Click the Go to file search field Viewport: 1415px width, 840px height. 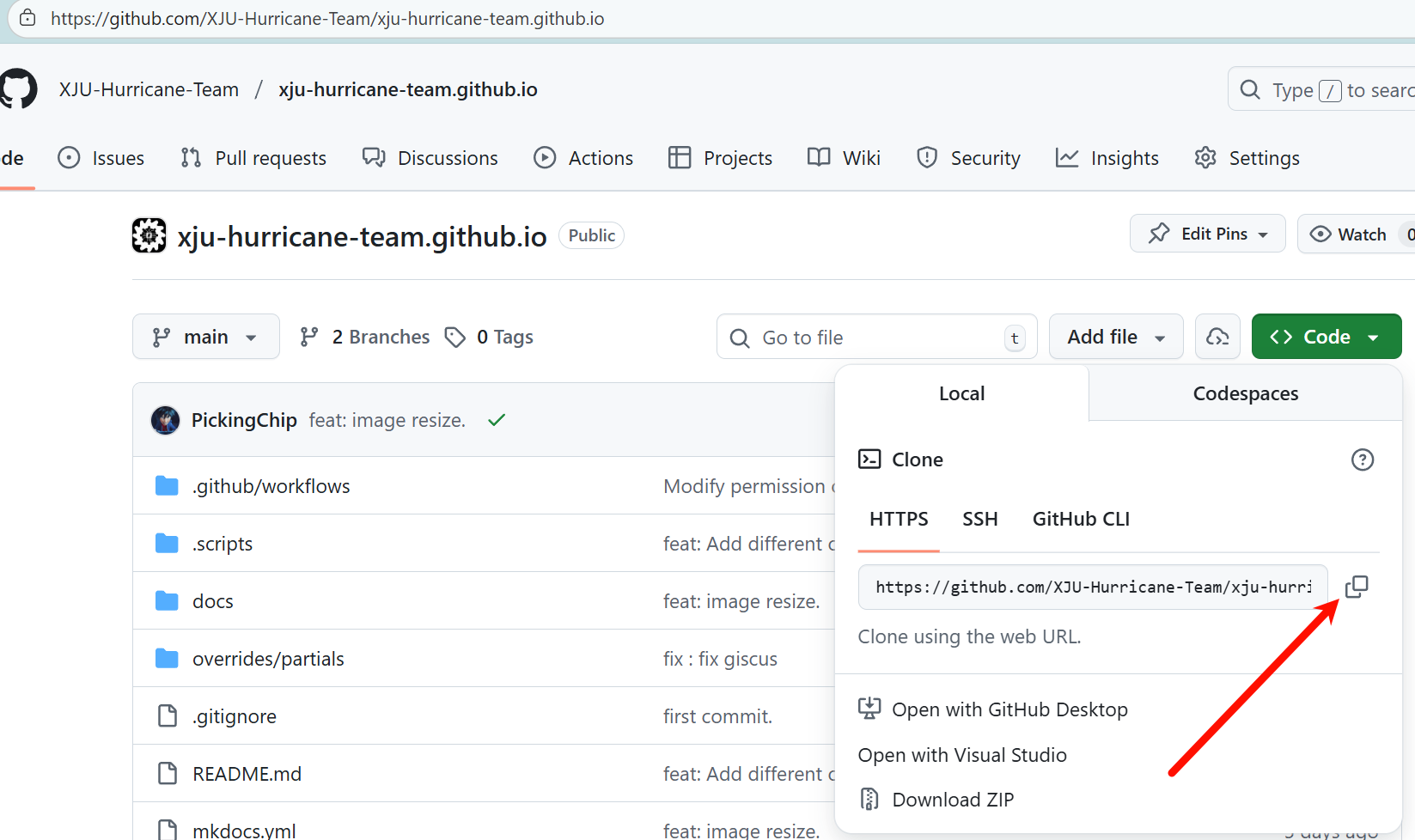876,338
